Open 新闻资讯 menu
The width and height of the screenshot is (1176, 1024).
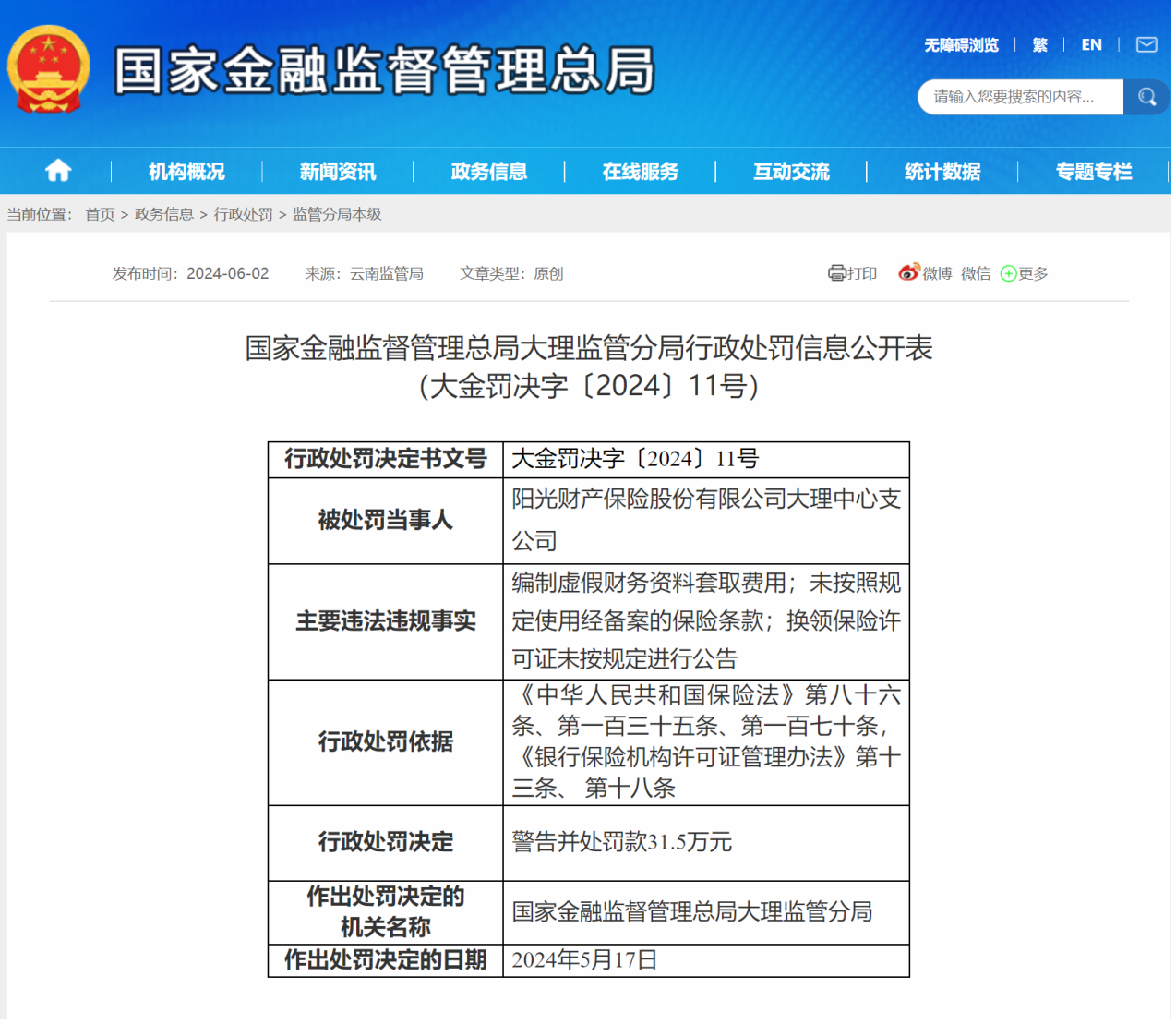pyautogui.click(x=339, y=172)
